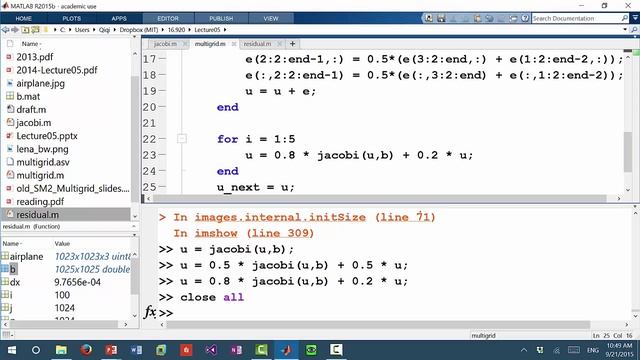Click 16.920 in the address path

(x=176, y=30)
